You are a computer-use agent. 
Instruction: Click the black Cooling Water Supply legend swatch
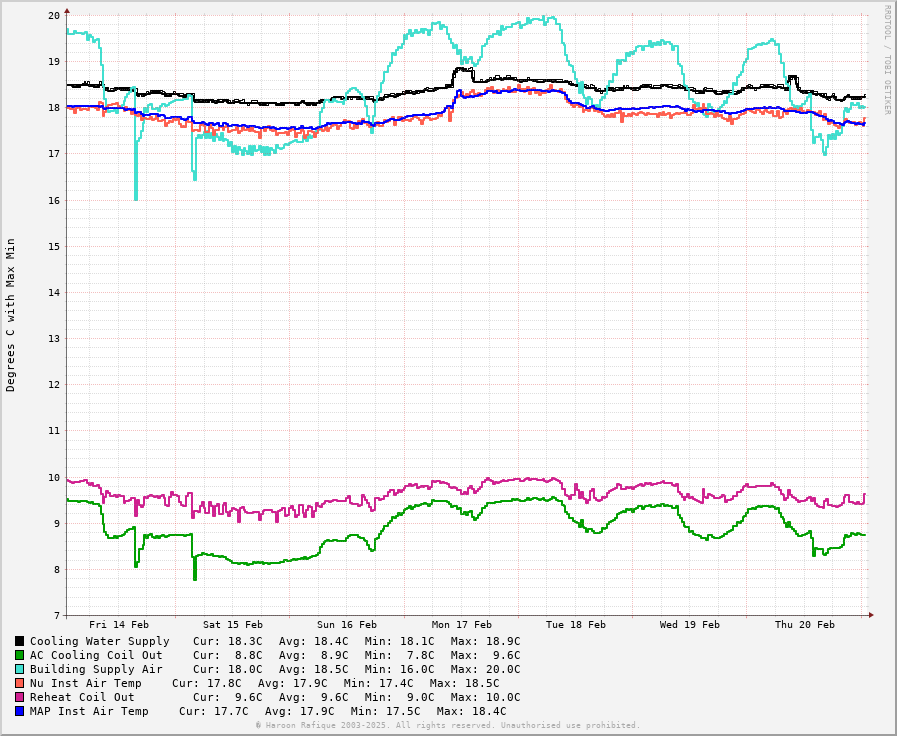[x=19, y=641]
